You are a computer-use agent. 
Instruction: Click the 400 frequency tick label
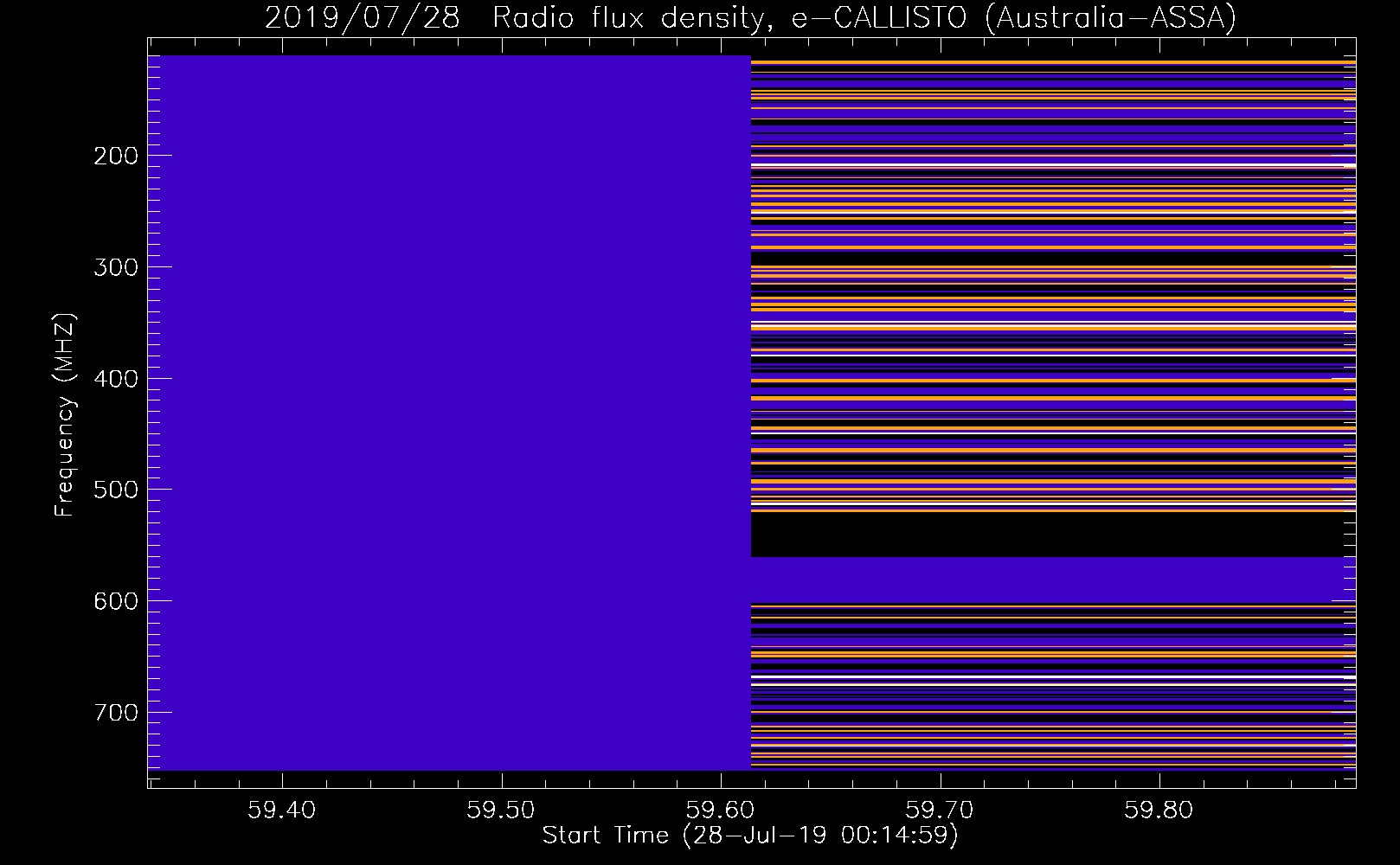(x=116, y=379)
